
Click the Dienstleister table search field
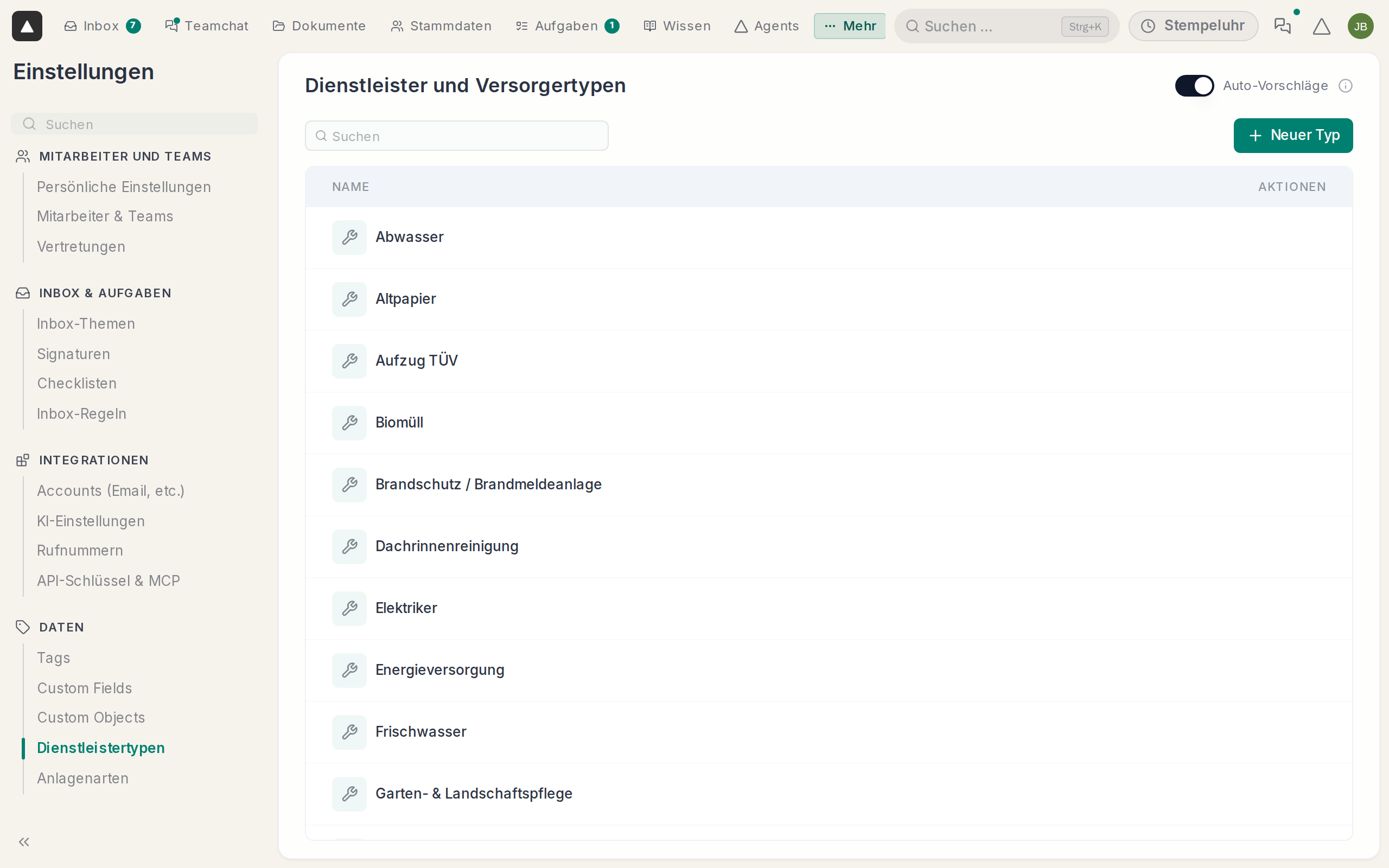click(x=456, y=136)
